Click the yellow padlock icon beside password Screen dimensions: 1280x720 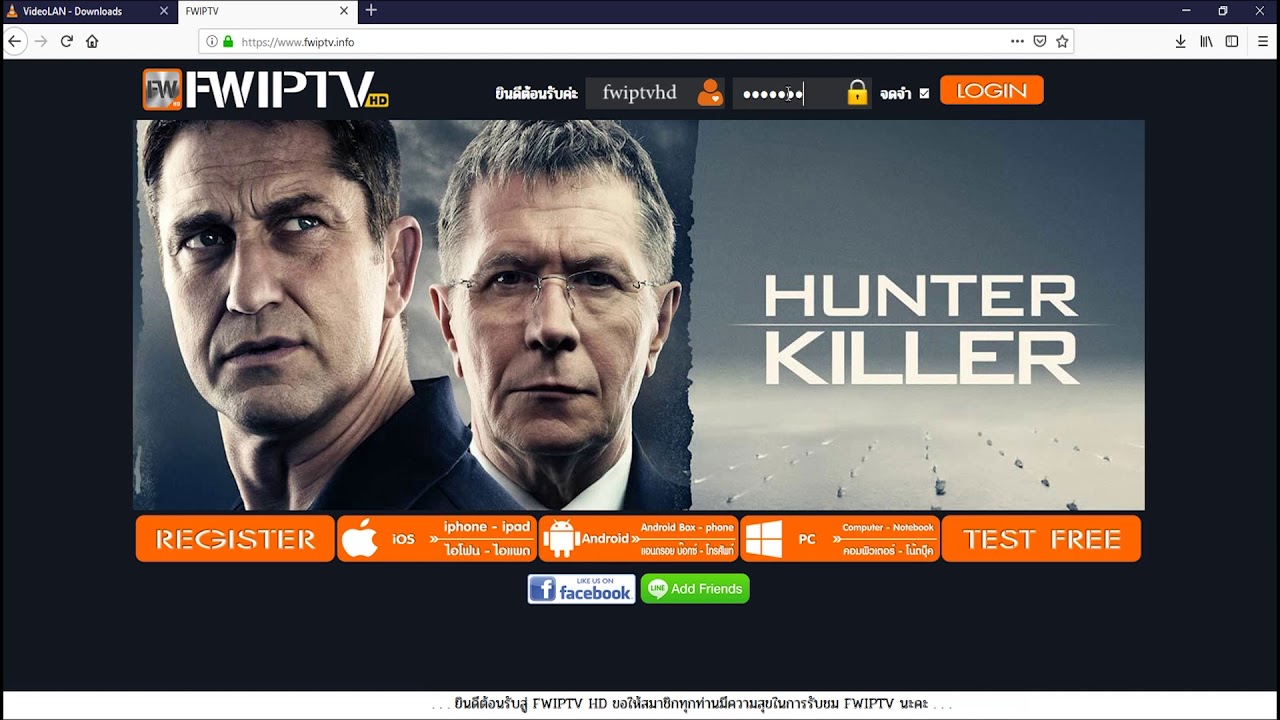[857, 93]
